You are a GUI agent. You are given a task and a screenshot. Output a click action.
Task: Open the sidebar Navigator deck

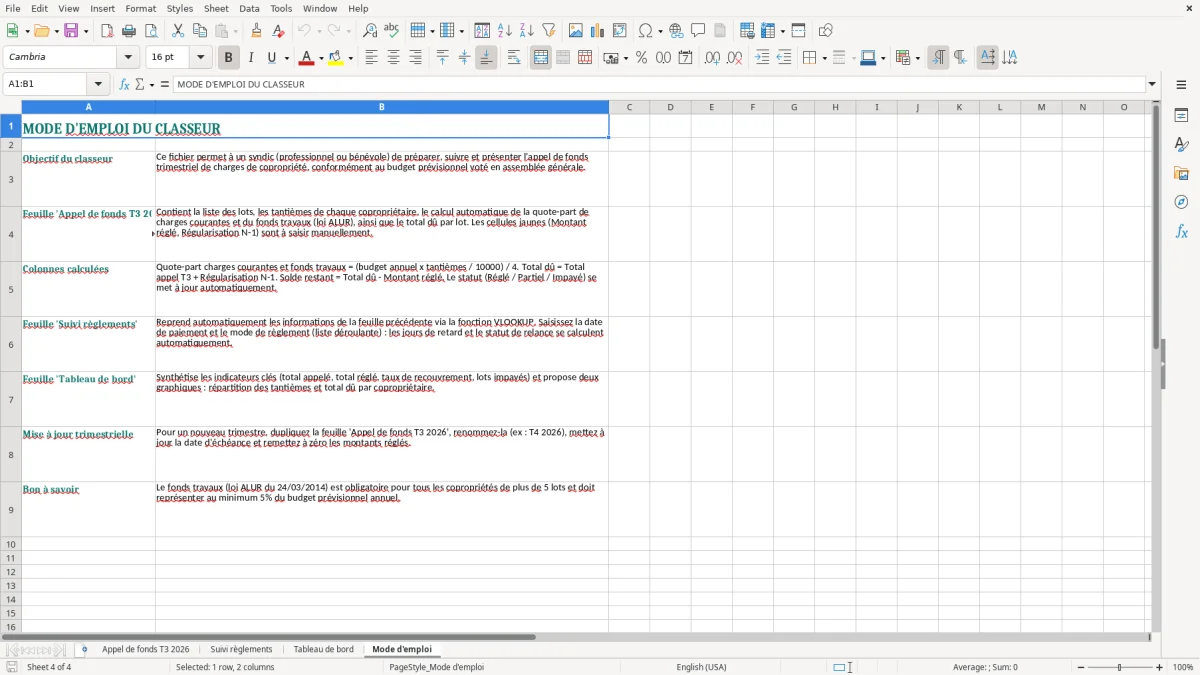1181,202
